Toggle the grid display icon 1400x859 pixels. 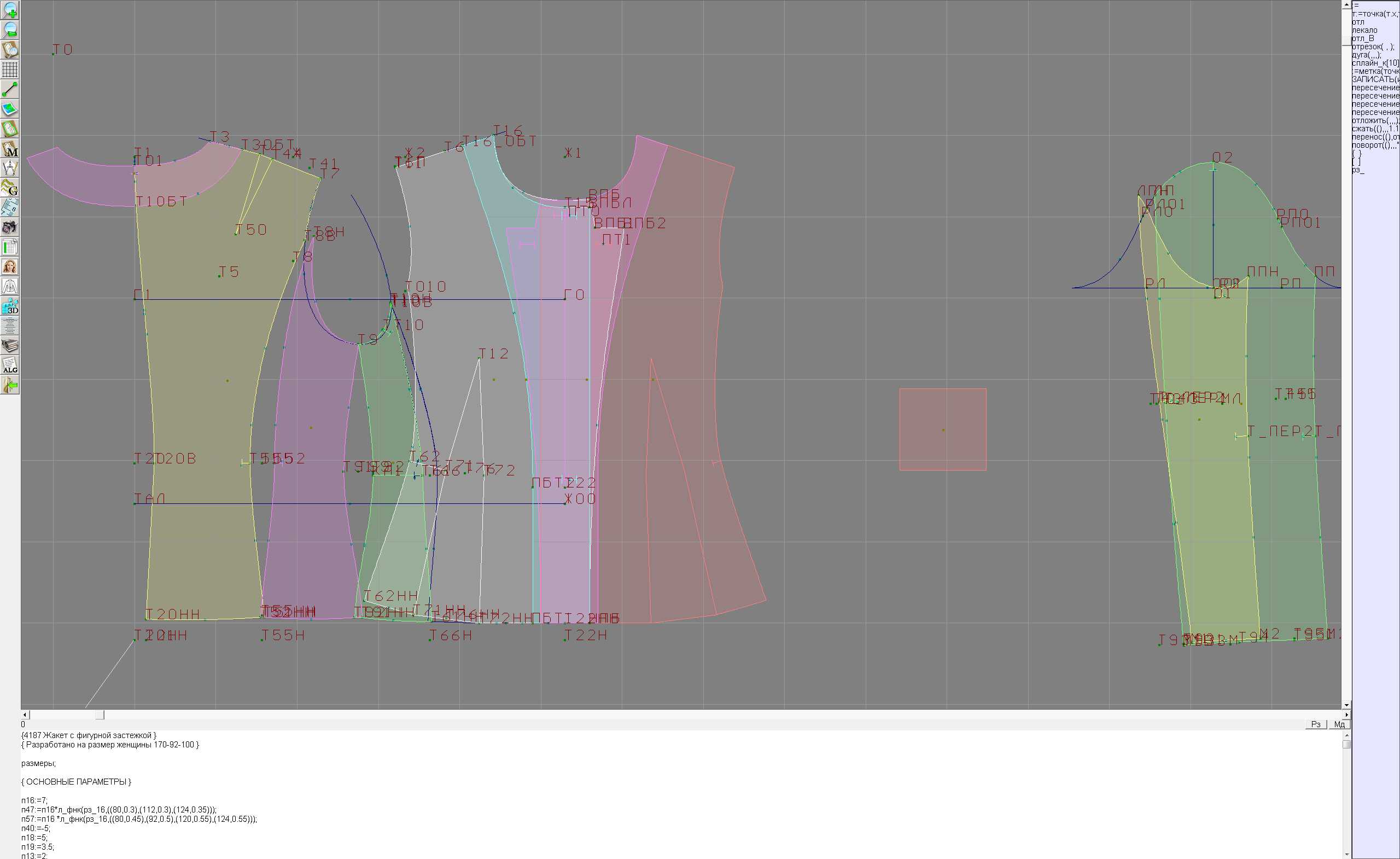[x=10, y=69]
